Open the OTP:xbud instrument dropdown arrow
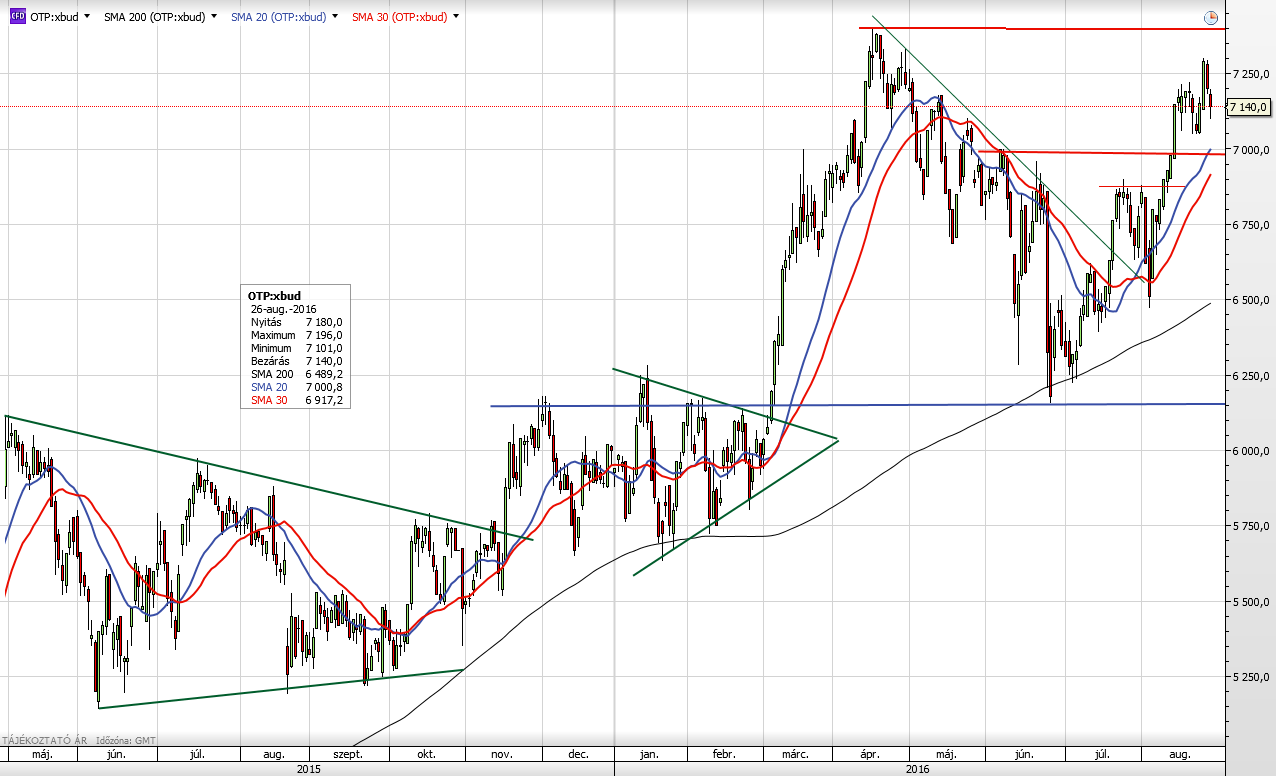The image size is (1276, 776). point(87,17)
